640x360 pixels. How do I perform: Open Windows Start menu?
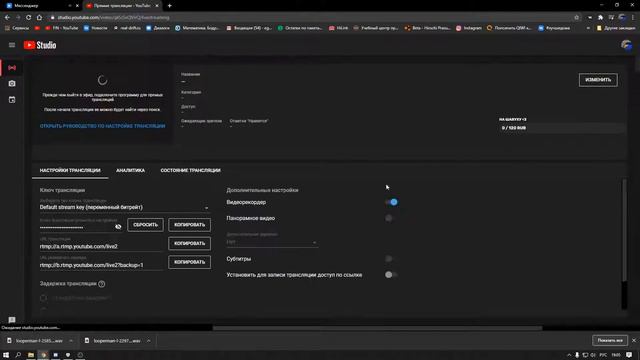pos(6,355)
